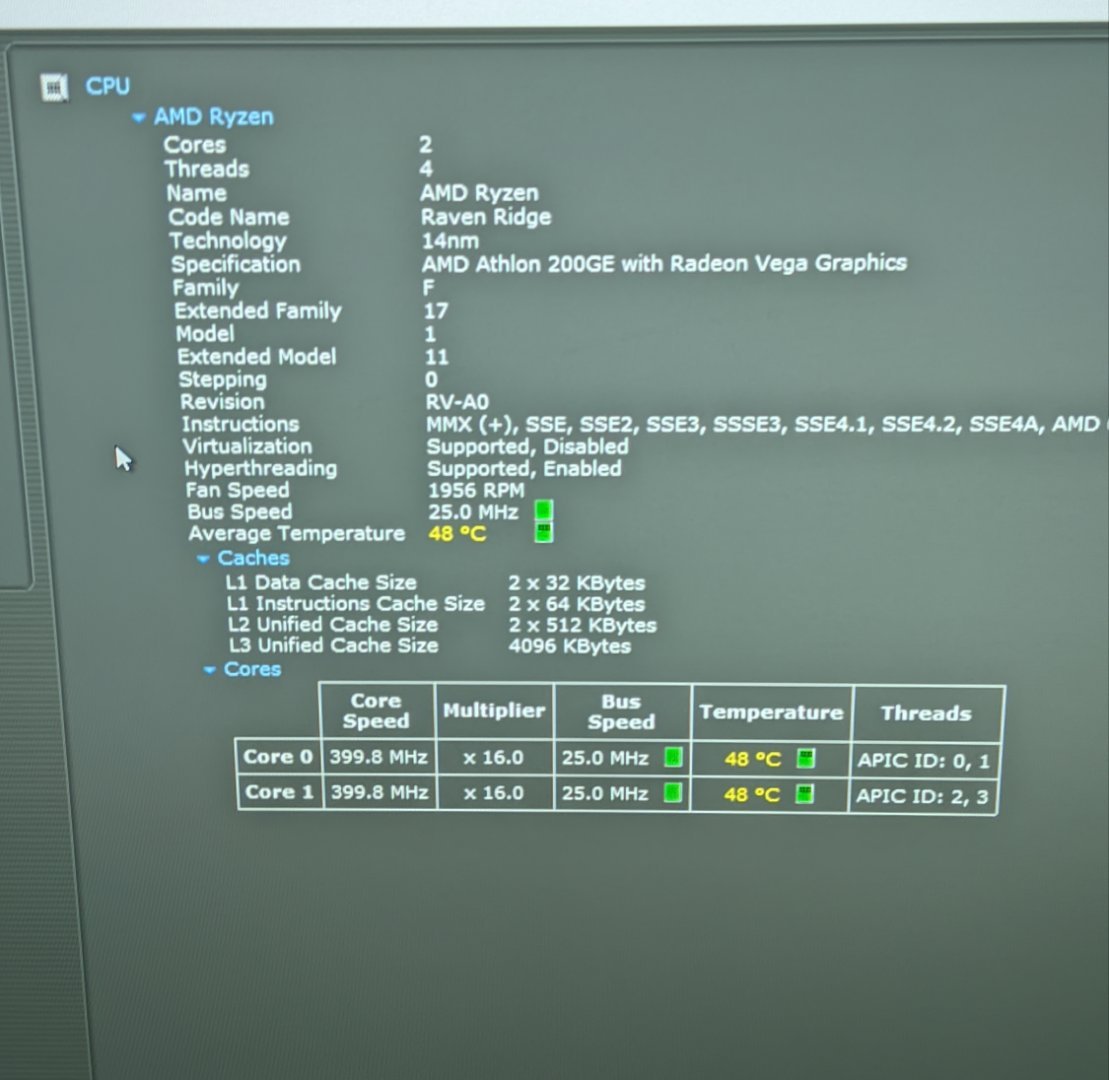Viewport: 1109px width, 1080px height.
Task: Click the Technology value 14nm
Action: 450,241
